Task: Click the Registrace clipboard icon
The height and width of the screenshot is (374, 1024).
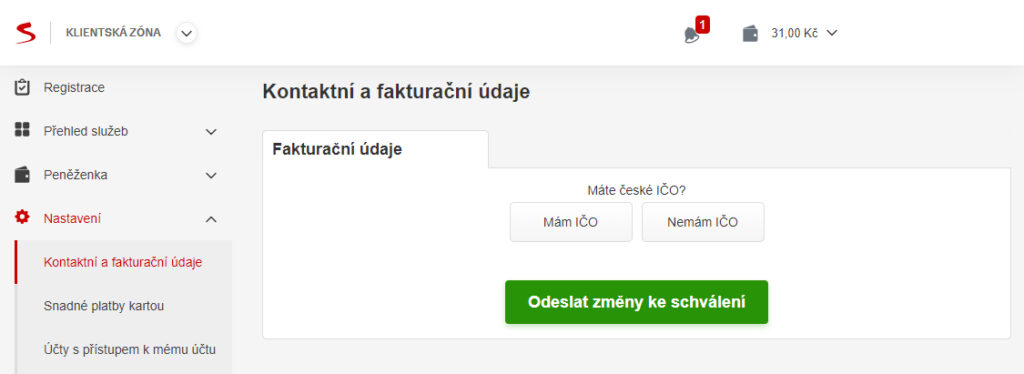Action: click(x=22, y=87)
